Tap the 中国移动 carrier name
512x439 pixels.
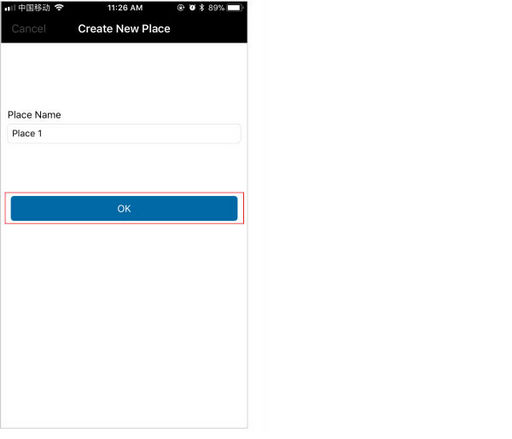click(34, 8)
